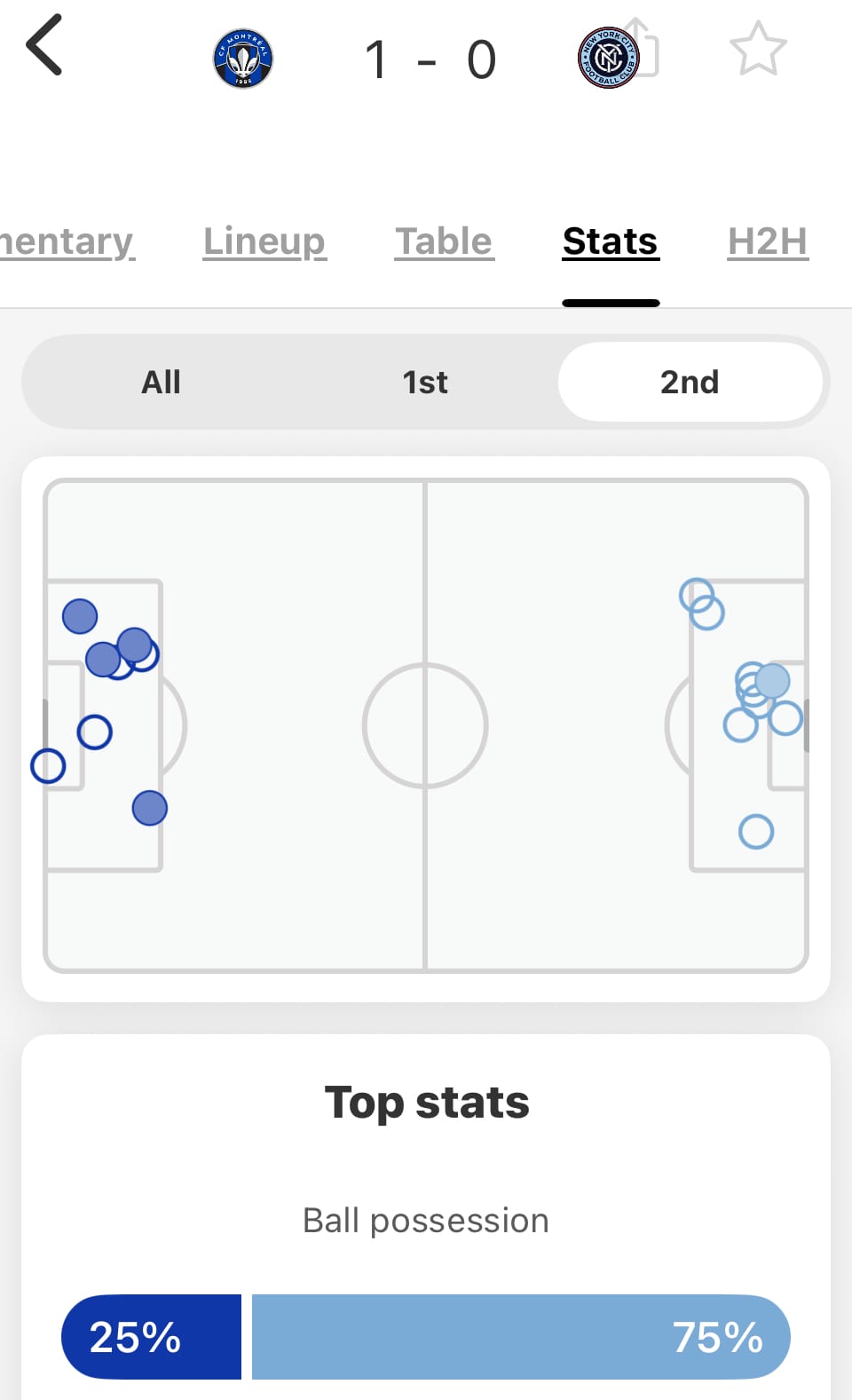Image resolution: width=852 pixels, height=1400 pixels.
Task: Open CF Montréal team crest
Action: [x=243, y=59]
